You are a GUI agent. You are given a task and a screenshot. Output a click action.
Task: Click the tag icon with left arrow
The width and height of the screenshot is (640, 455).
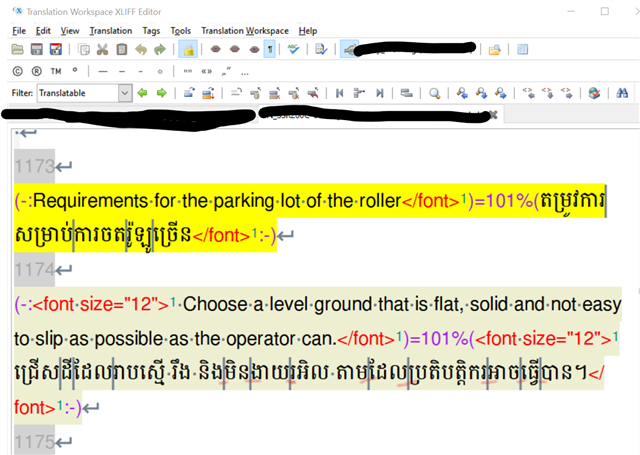pyautogui.click(x=529, y=93)
